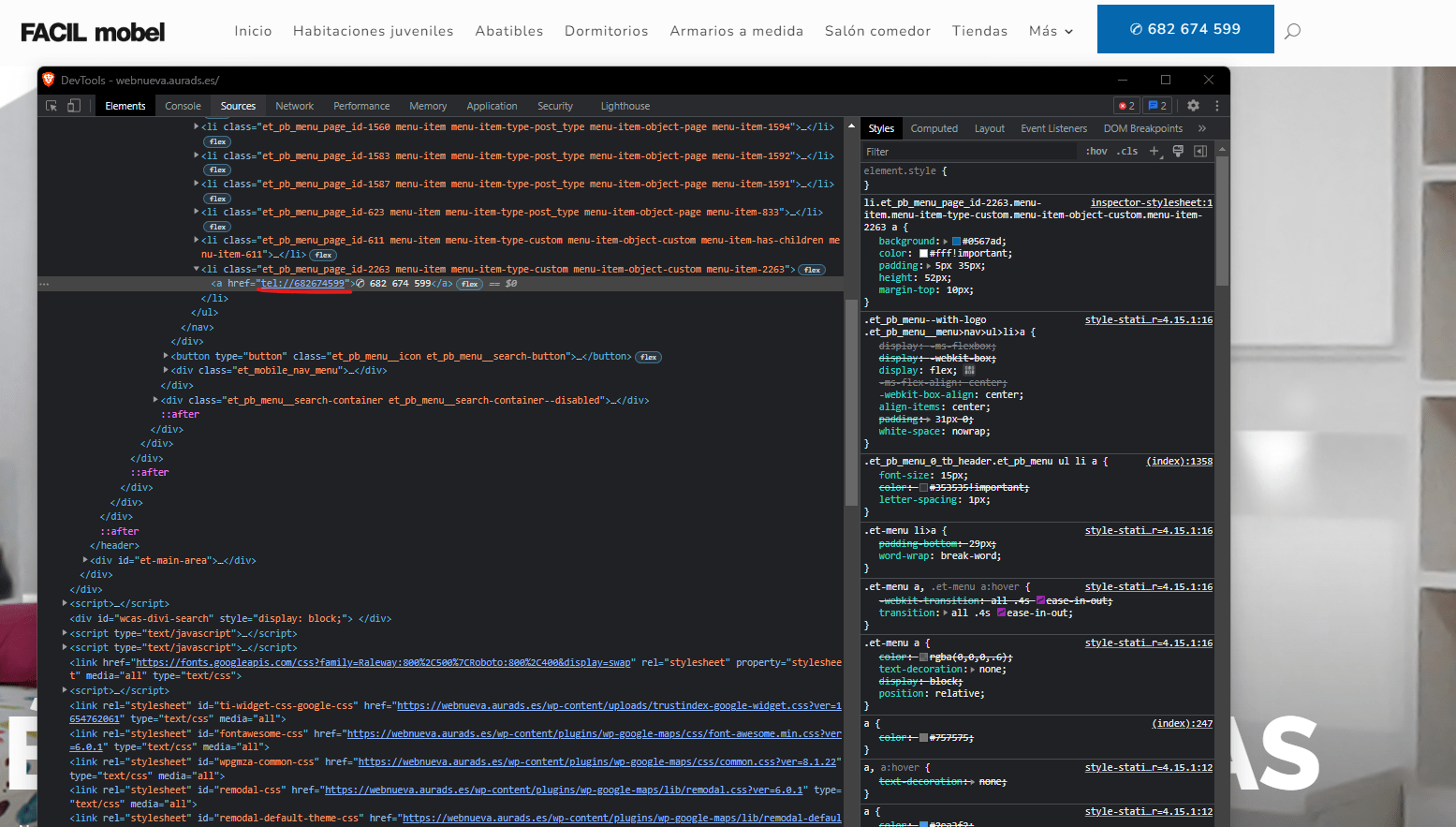
Task: Click the flex badge after menu-item-611
Action: tap(324, 255)
